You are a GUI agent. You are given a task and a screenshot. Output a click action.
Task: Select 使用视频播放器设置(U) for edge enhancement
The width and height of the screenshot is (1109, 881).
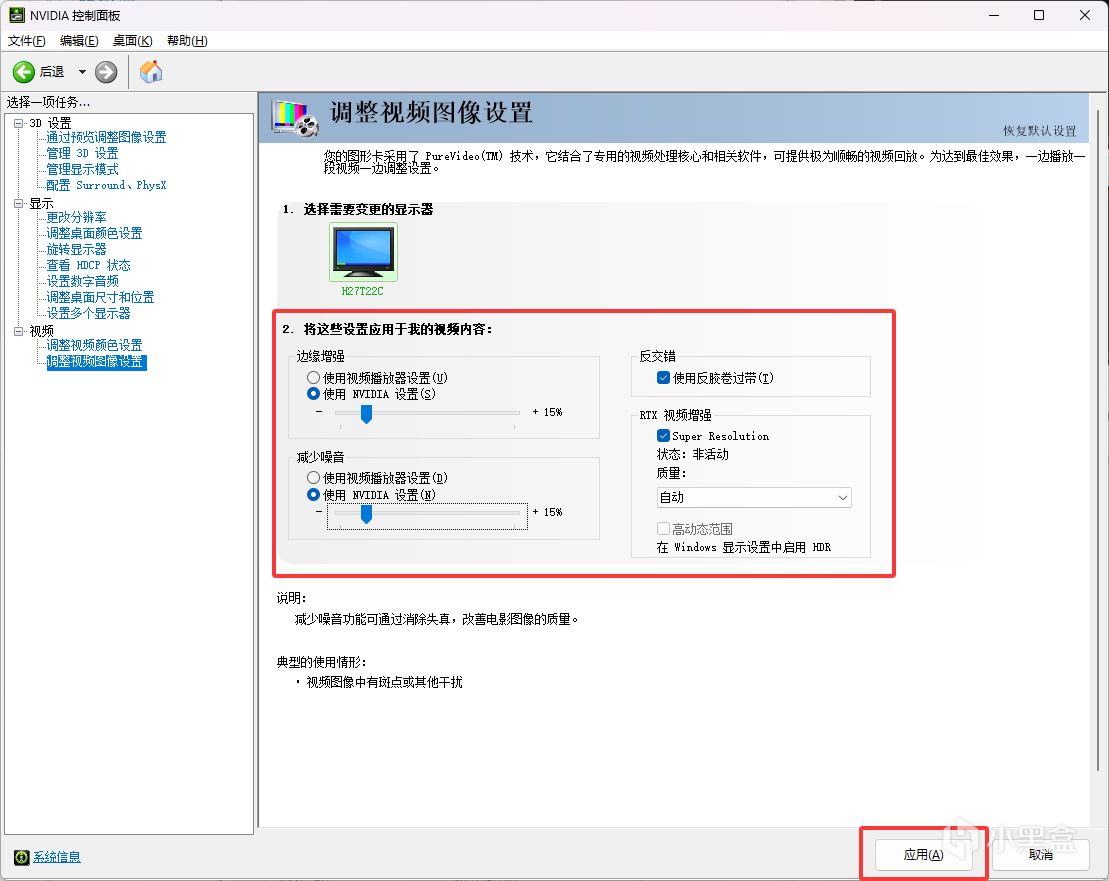tap(313, 378)
